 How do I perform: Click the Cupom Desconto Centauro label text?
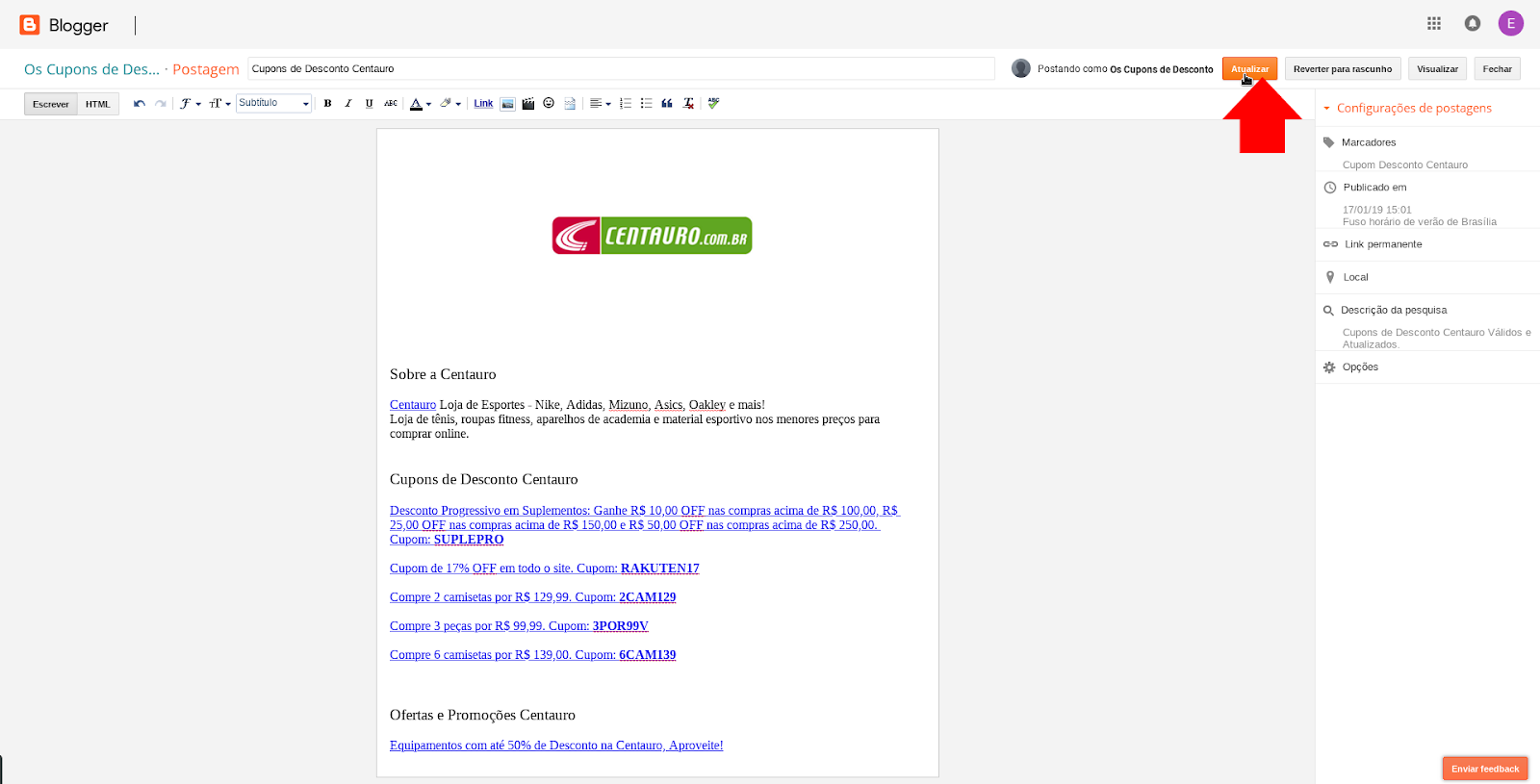coord(1405,164)
